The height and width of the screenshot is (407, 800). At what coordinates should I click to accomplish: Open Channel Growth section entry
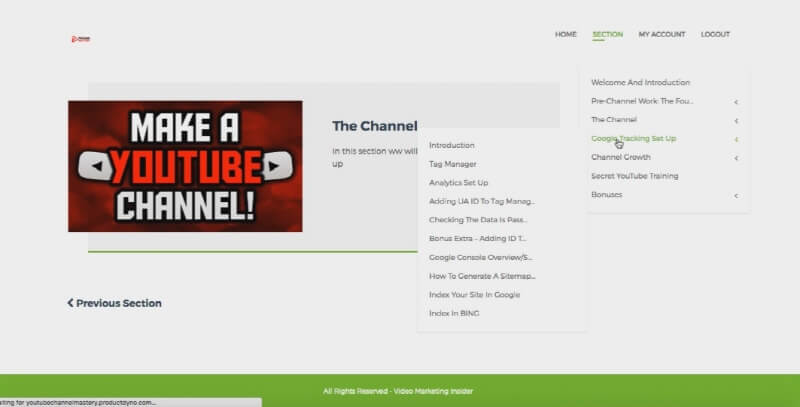pyautogui.click(x=620, y=157)
